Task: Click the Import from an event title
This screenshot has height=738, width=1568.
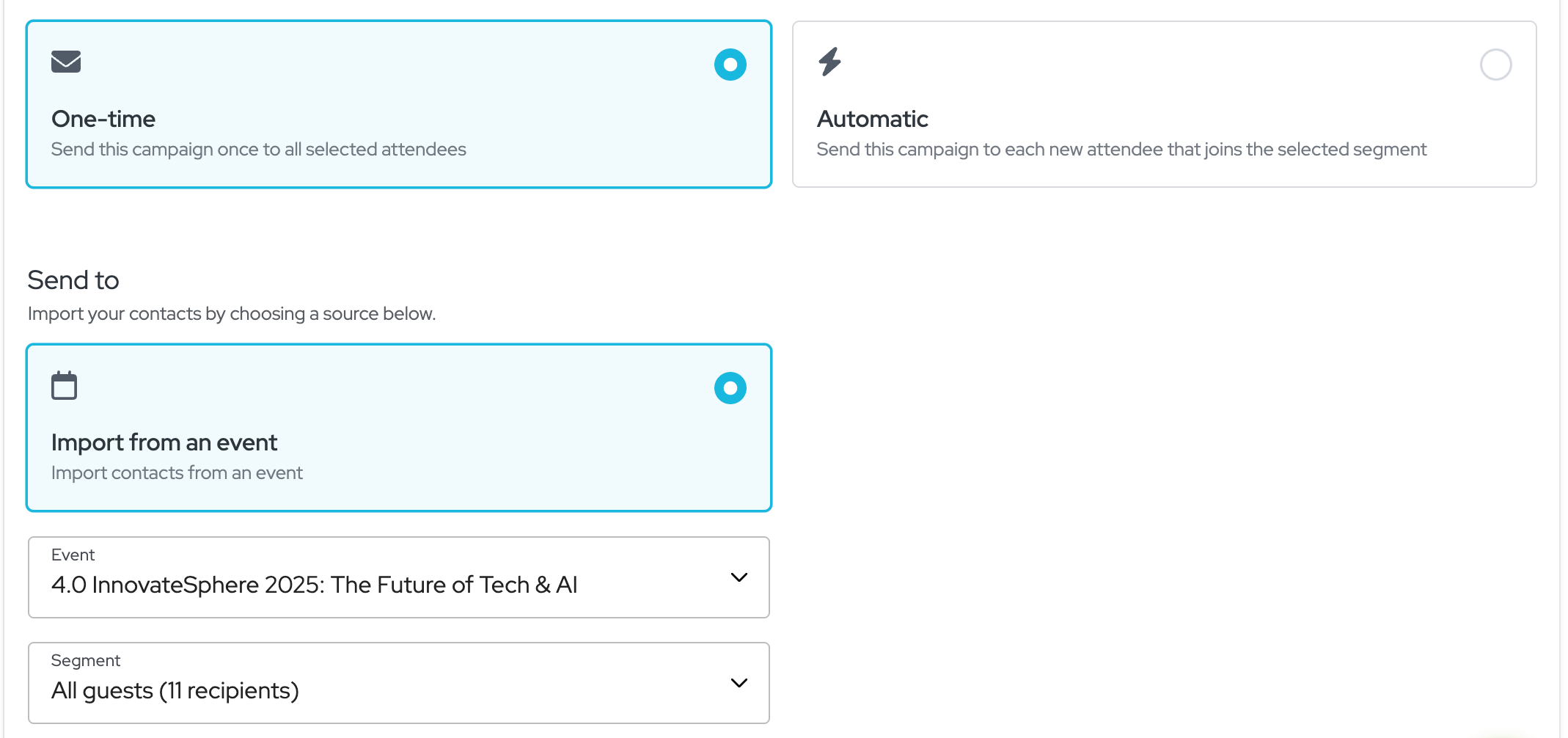Action: 164,442
